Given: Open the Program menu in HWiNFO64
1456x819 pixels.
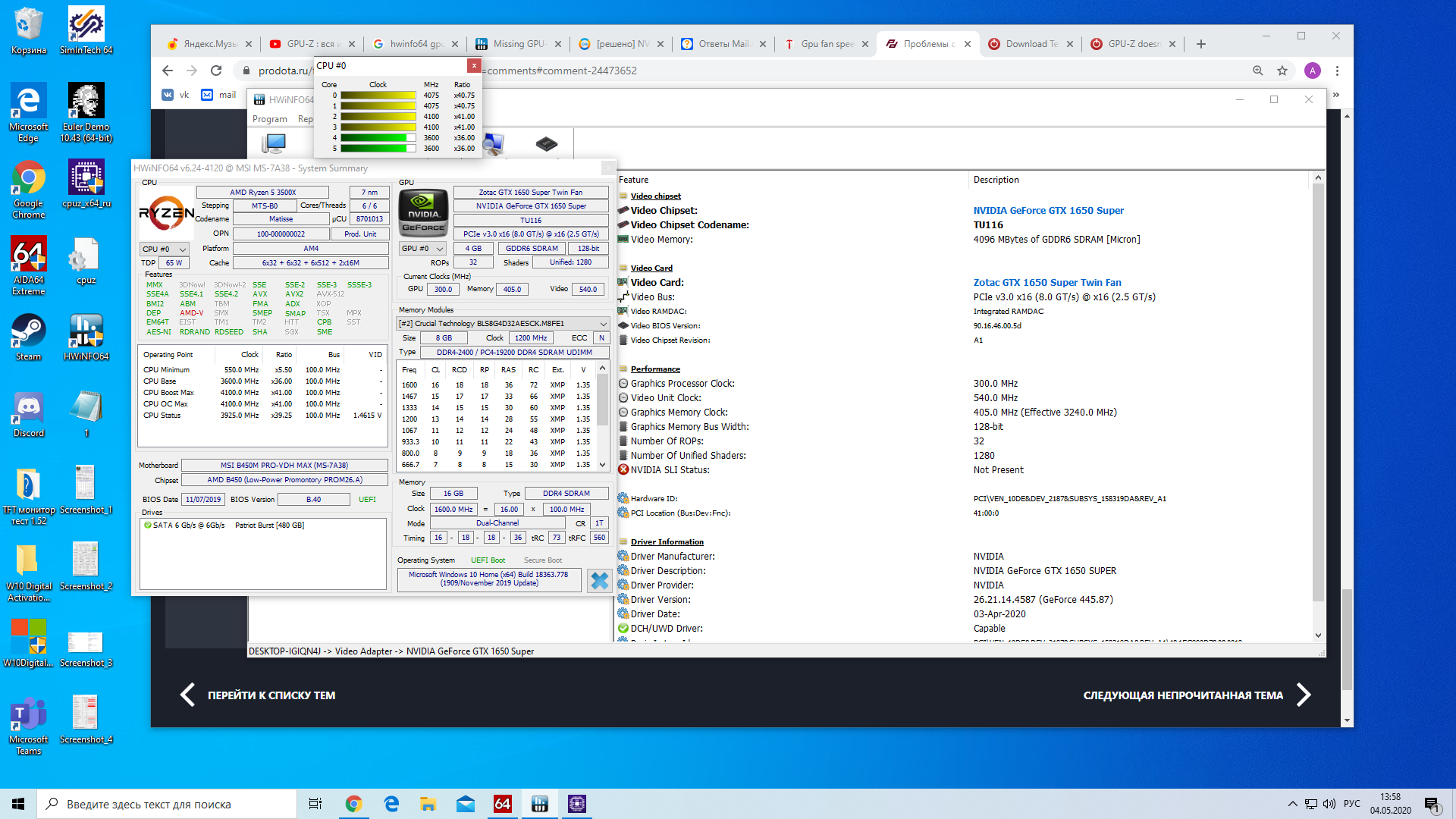Looking at the screenshot, I should click(x=270, y=119).
